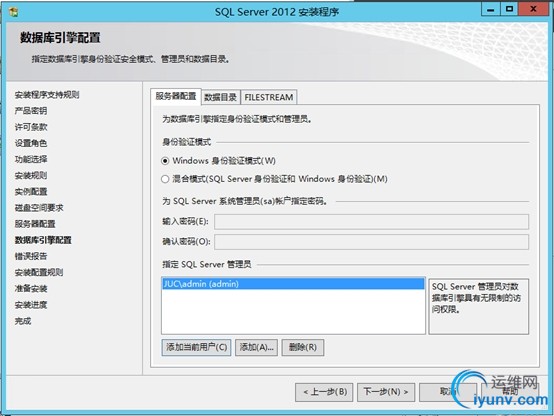The height and width of the screenshot is (416, 554).
Task: Click 磁盘空间要求 step in sidebar
Action: [x=39, y=208]
